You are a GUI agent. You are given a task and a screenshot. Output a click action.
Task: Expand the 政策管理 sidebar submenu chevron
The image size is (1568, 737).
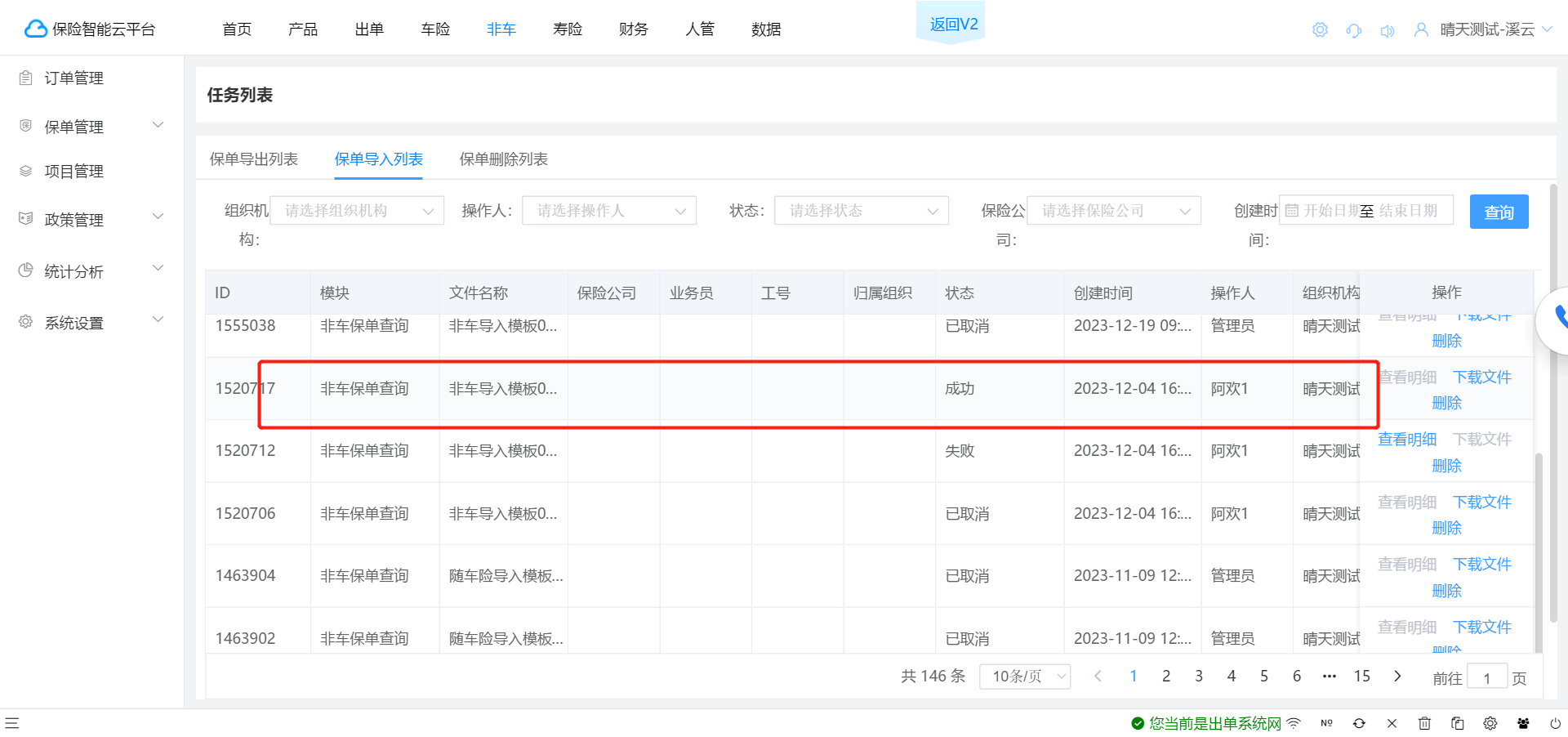click(158, 217)
